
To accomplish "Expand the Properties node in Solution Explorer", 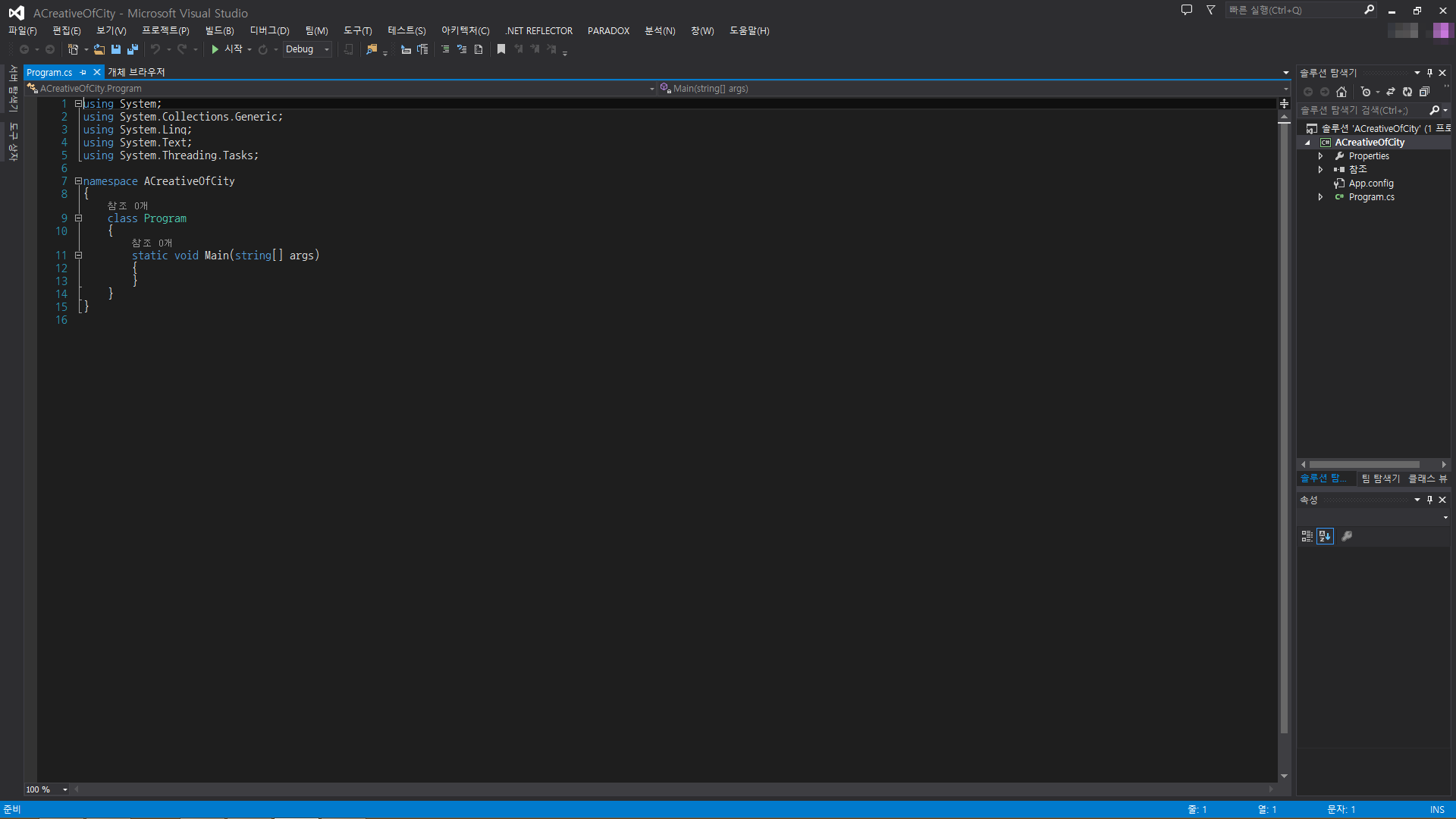I will 1320,156.
